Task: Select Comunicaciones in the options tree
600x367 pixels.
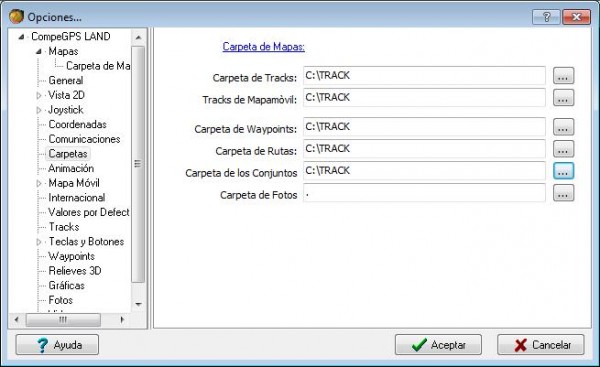Action: [84, 139]
